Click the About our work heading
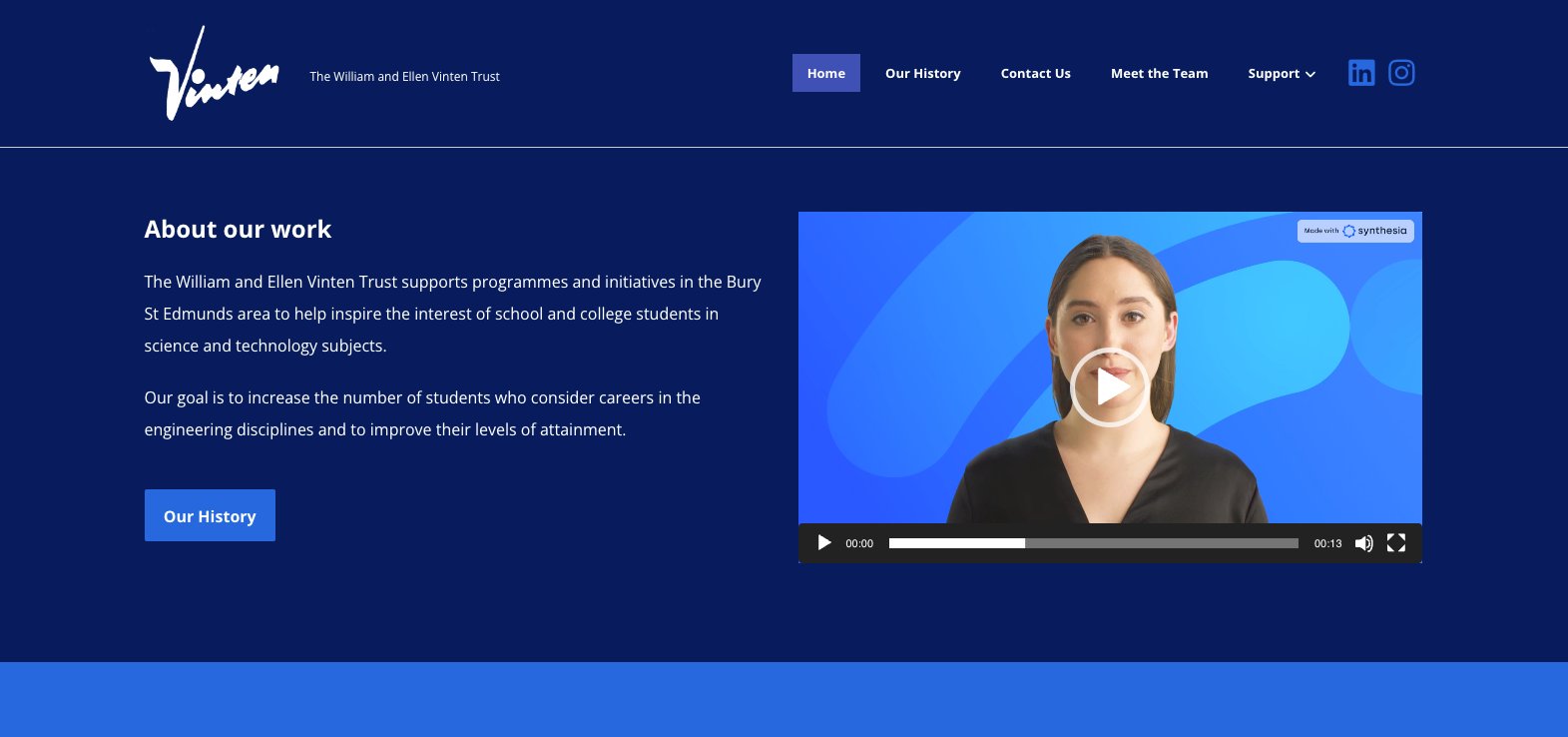This screenshot has height=737, width=1568. (x=238, y=229)
